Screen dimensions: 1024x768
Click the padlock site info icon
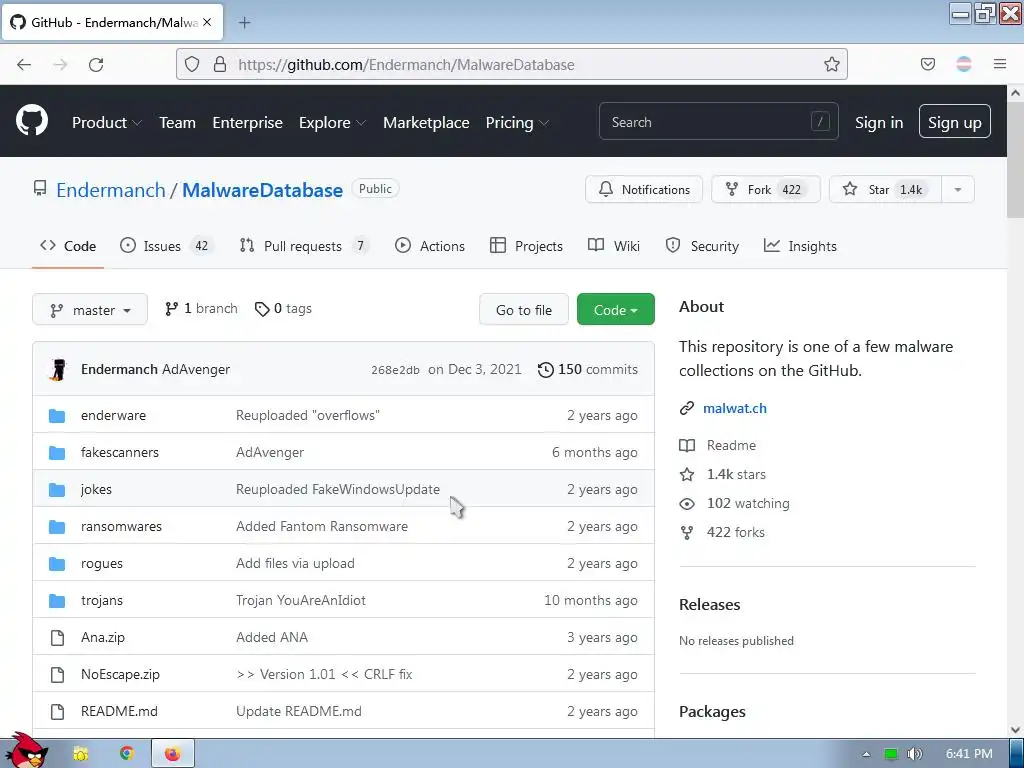point(220,64)
